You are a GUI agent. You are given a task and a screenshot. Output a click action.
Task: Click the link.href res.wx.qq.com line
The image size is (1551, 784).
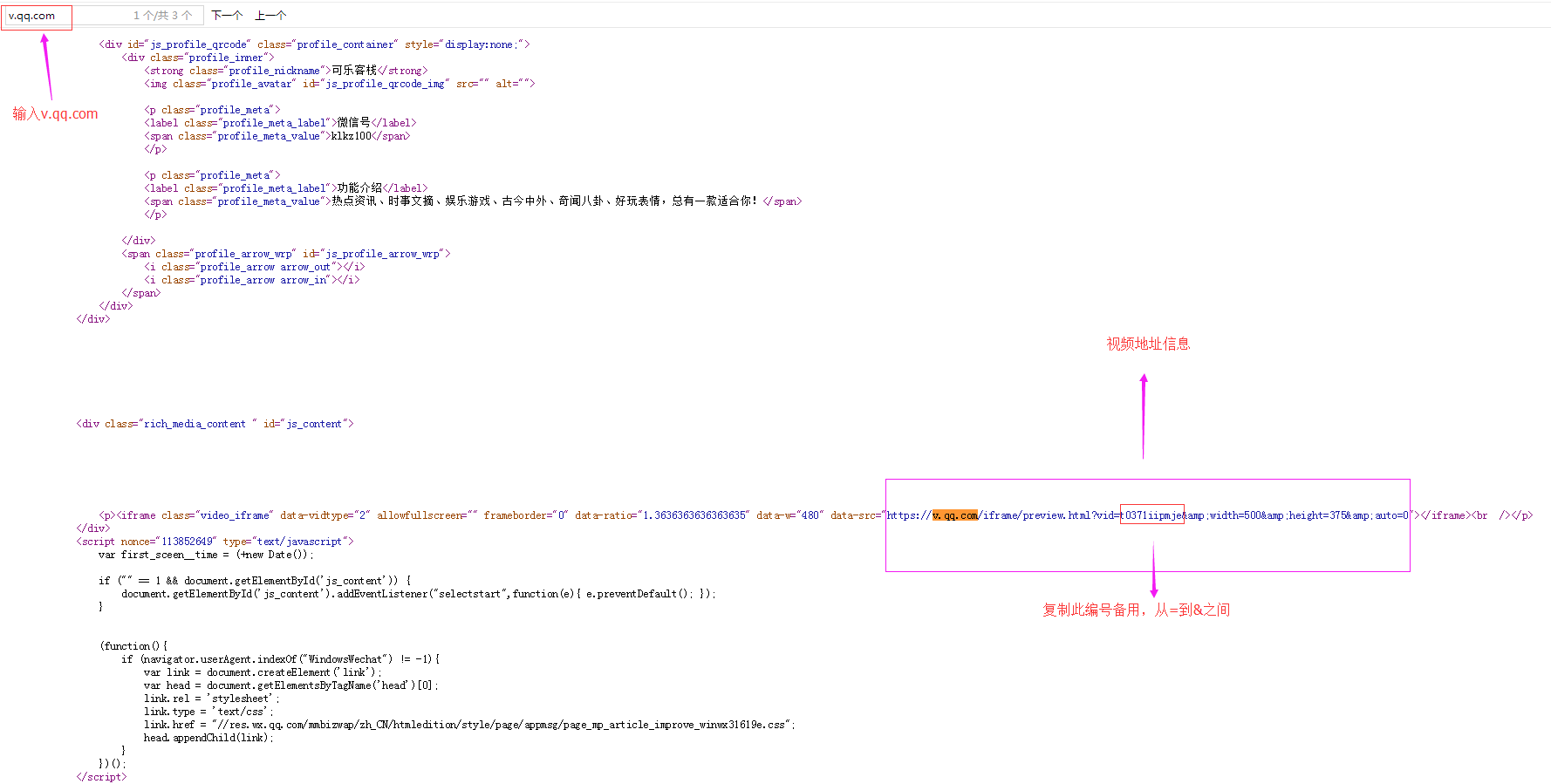tap(469, 725)
